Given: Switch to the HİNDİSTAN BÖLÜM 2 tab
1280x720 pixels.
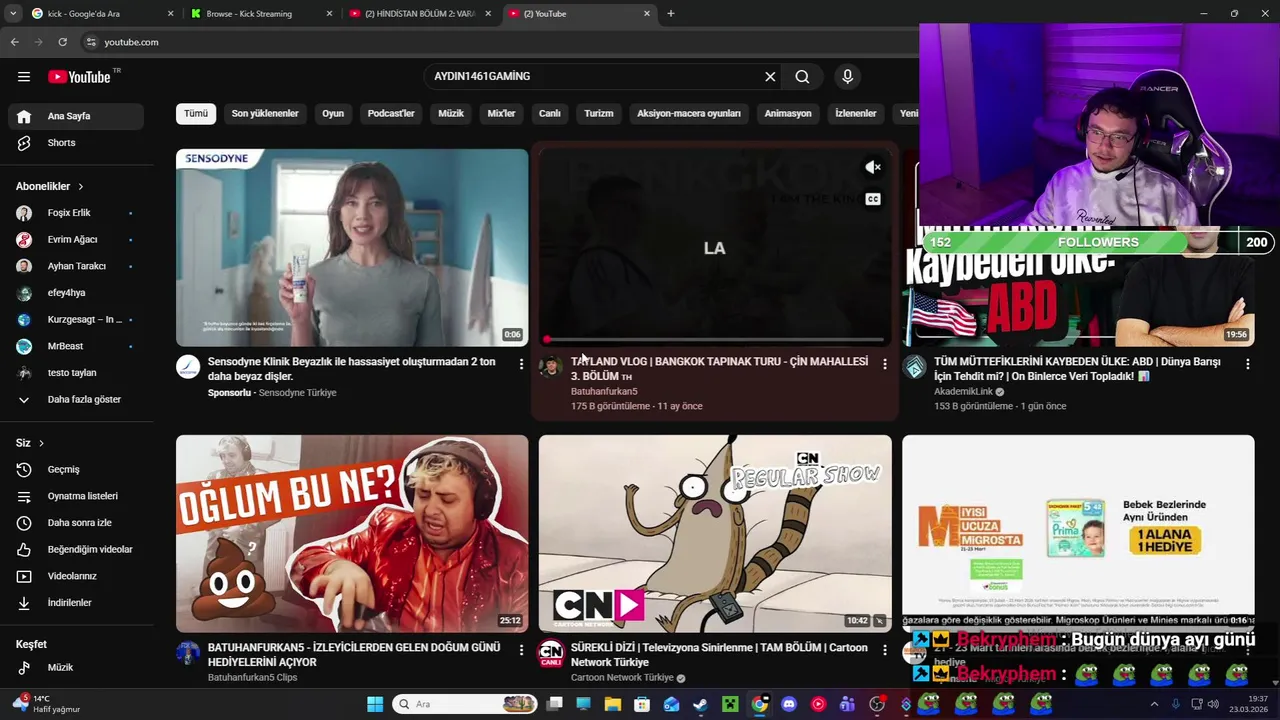Looking at the screenshot, I should point(419,14).
